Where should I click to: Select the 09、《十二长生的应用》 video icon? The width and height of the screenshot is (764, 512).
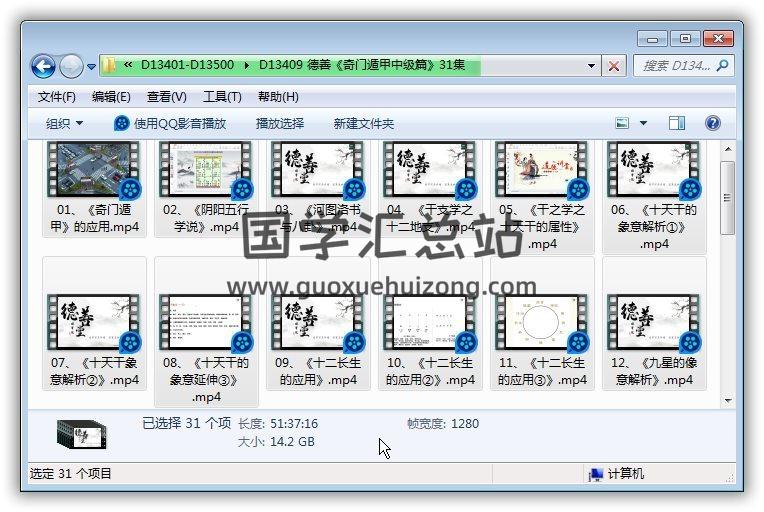(318, 323)
